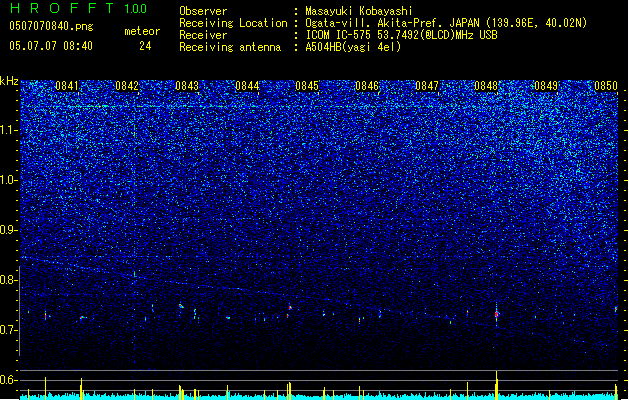Click the meteor label

(142, 31)
